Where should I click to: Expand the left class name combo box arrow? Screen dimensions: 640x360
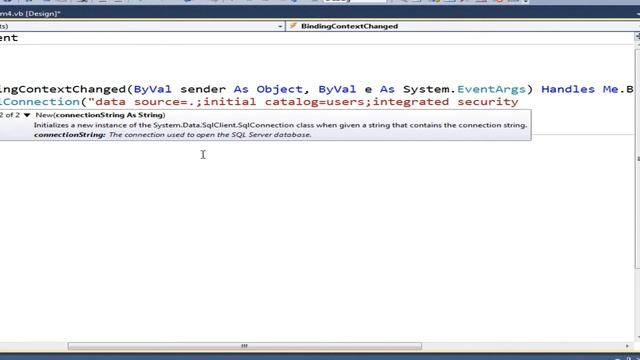tap(280, 26)
